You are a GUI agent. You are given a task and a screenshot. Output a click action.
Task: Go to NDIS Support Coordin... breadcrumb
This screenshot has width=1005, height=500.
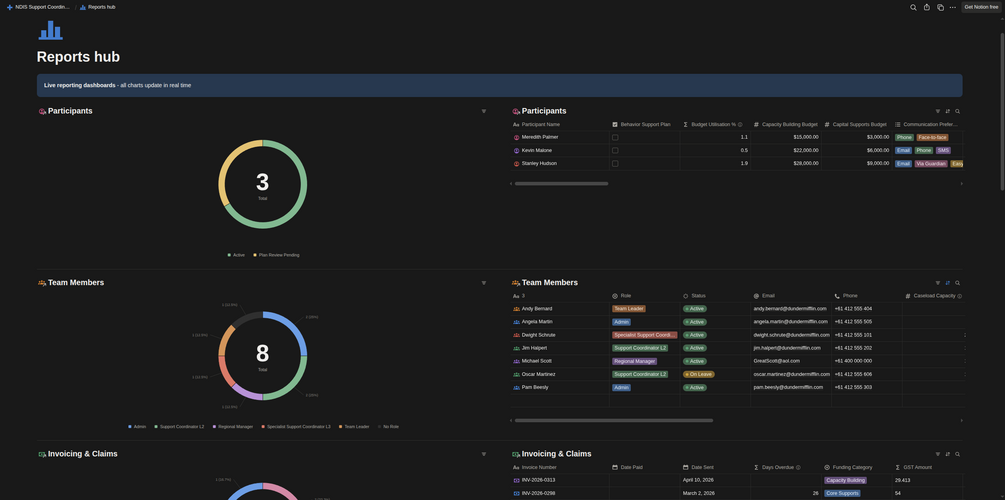(38, 7)
